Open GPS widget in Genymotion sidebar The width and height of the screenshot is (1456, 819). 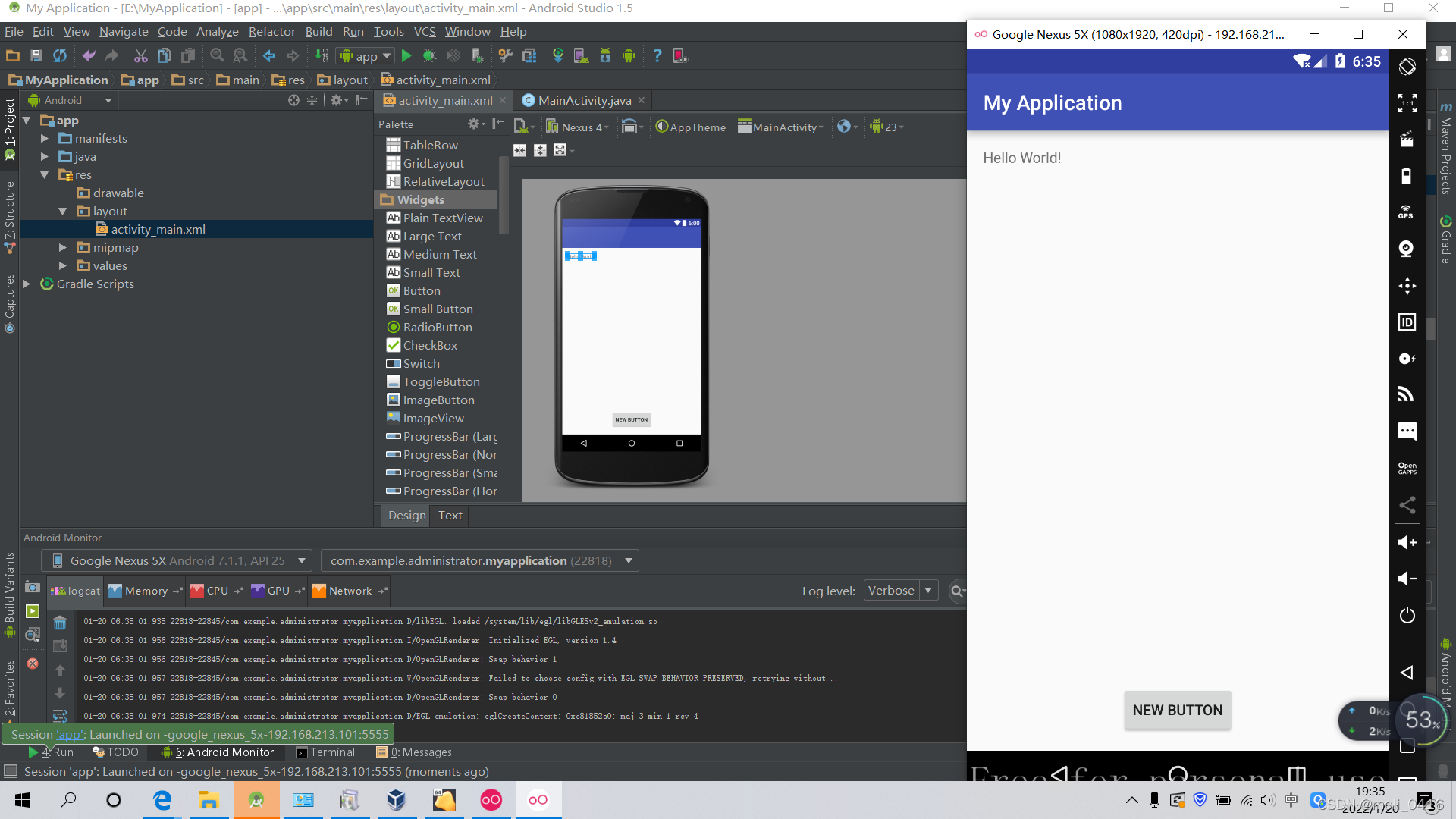click(x=1407, y=212)
